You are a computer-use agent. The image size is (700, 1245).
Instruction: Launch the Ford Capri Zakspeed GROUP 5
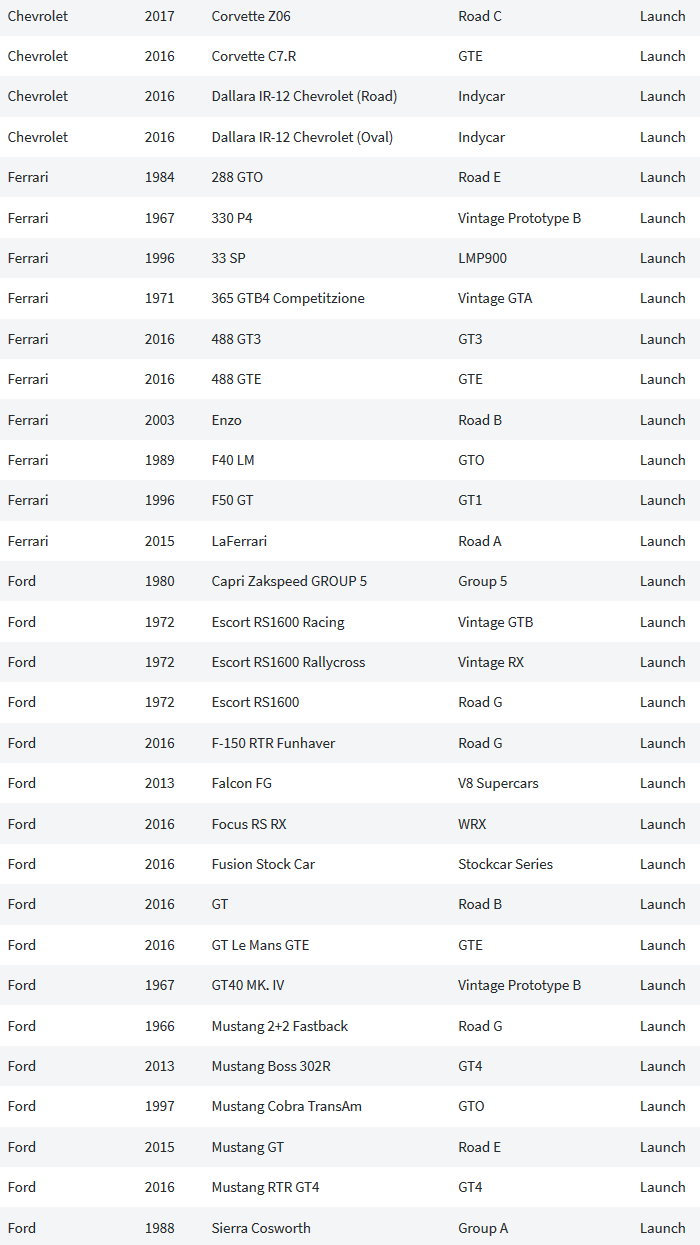[662, 581]
